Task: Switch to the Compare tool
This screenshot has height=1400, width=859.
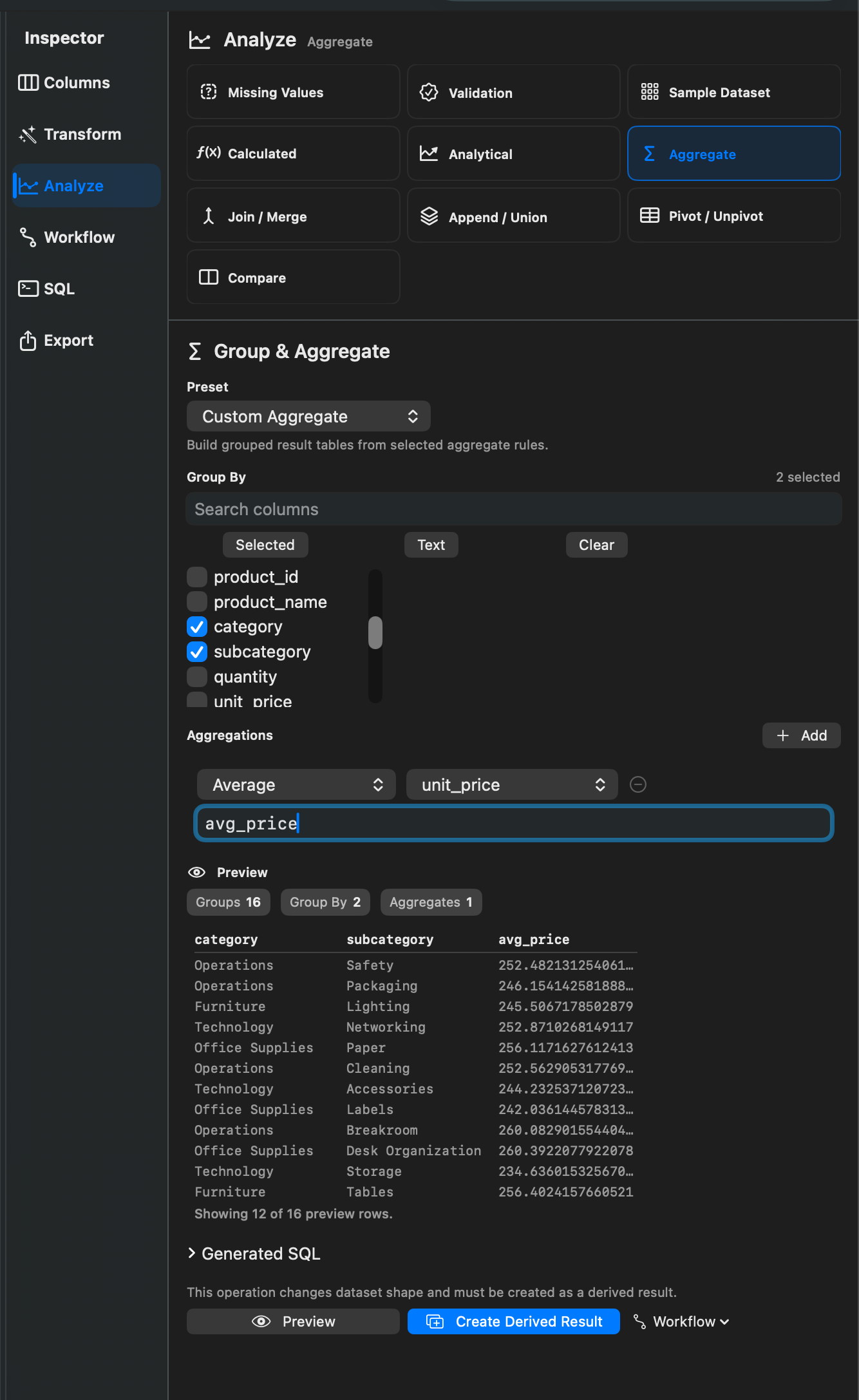Action: [293, 277]
